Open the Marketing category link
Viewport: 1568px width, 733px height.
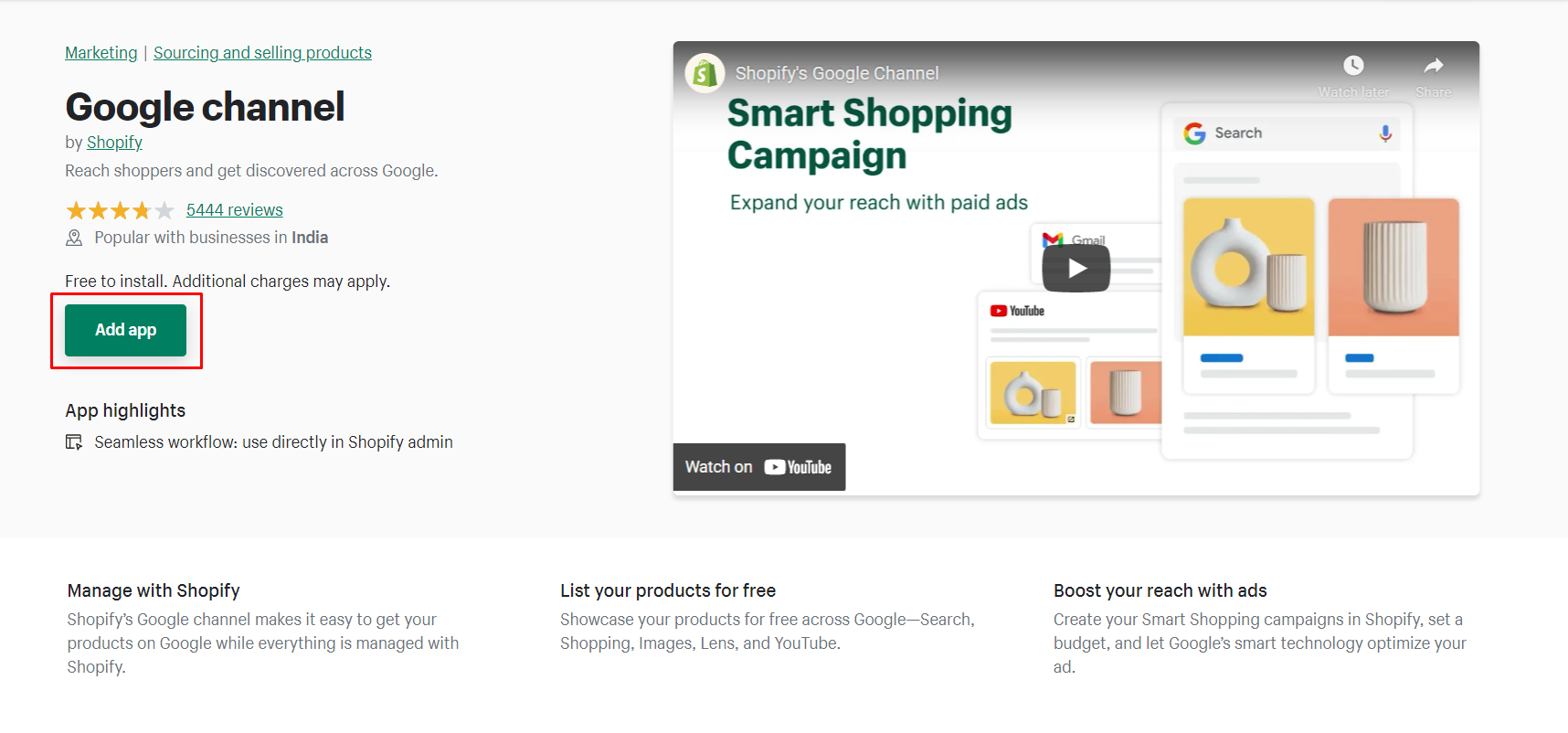101,53
